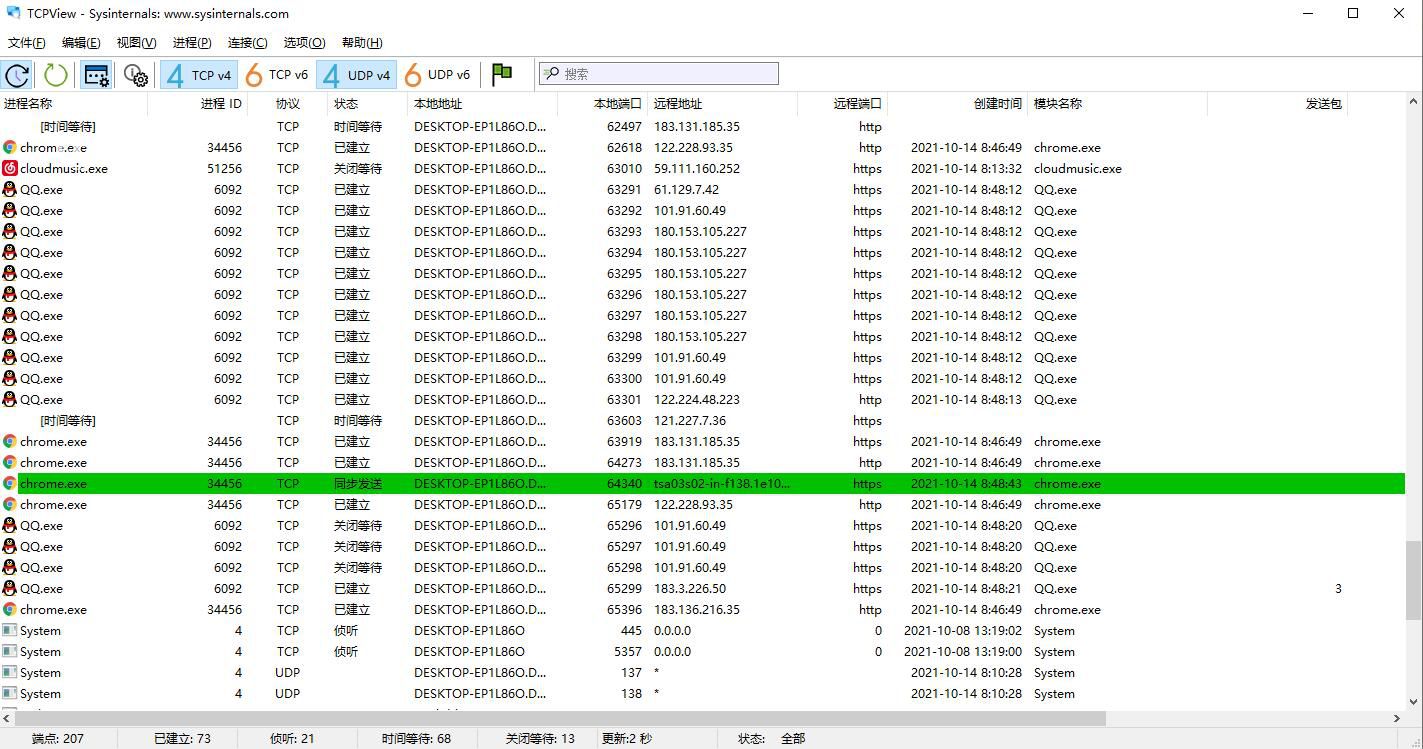This screenshot has height=749, width=1423.
Task: Click the green refresh arrow icon
Action: click(x=56, y=75)
